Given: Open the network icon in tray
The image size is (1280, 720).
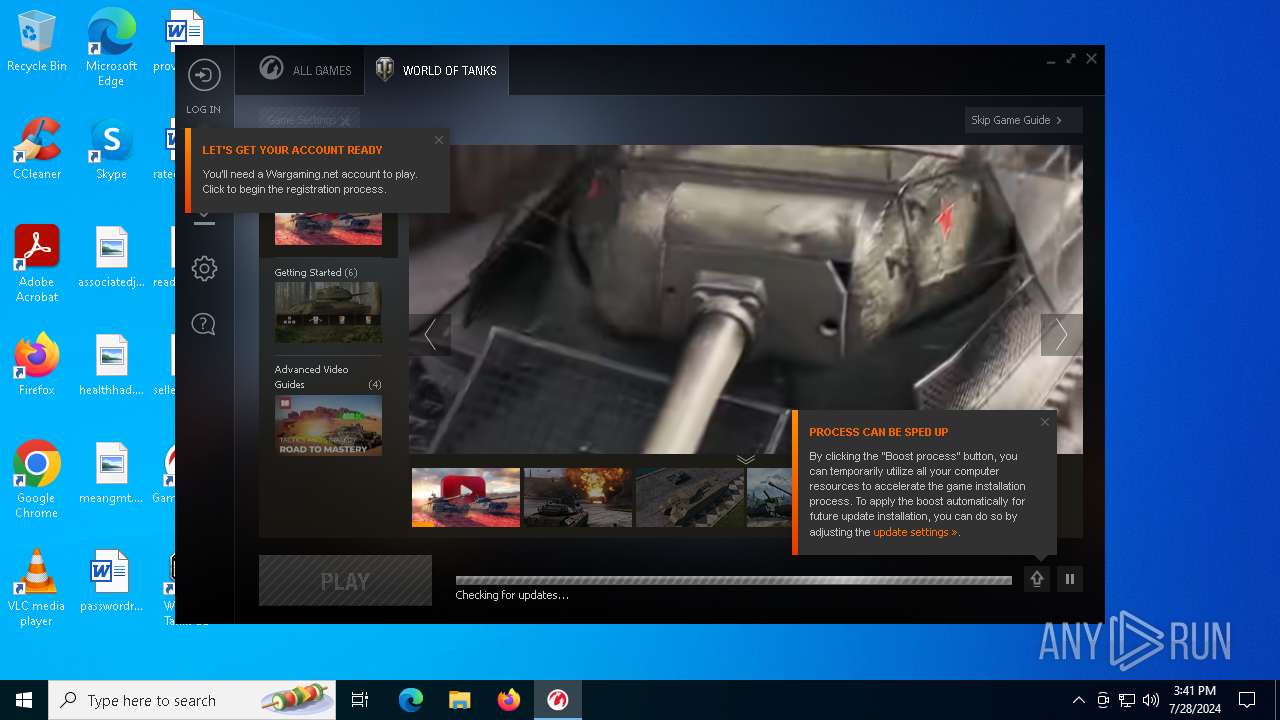Looking at the screenshot, I should click(x=1127, y=700).
